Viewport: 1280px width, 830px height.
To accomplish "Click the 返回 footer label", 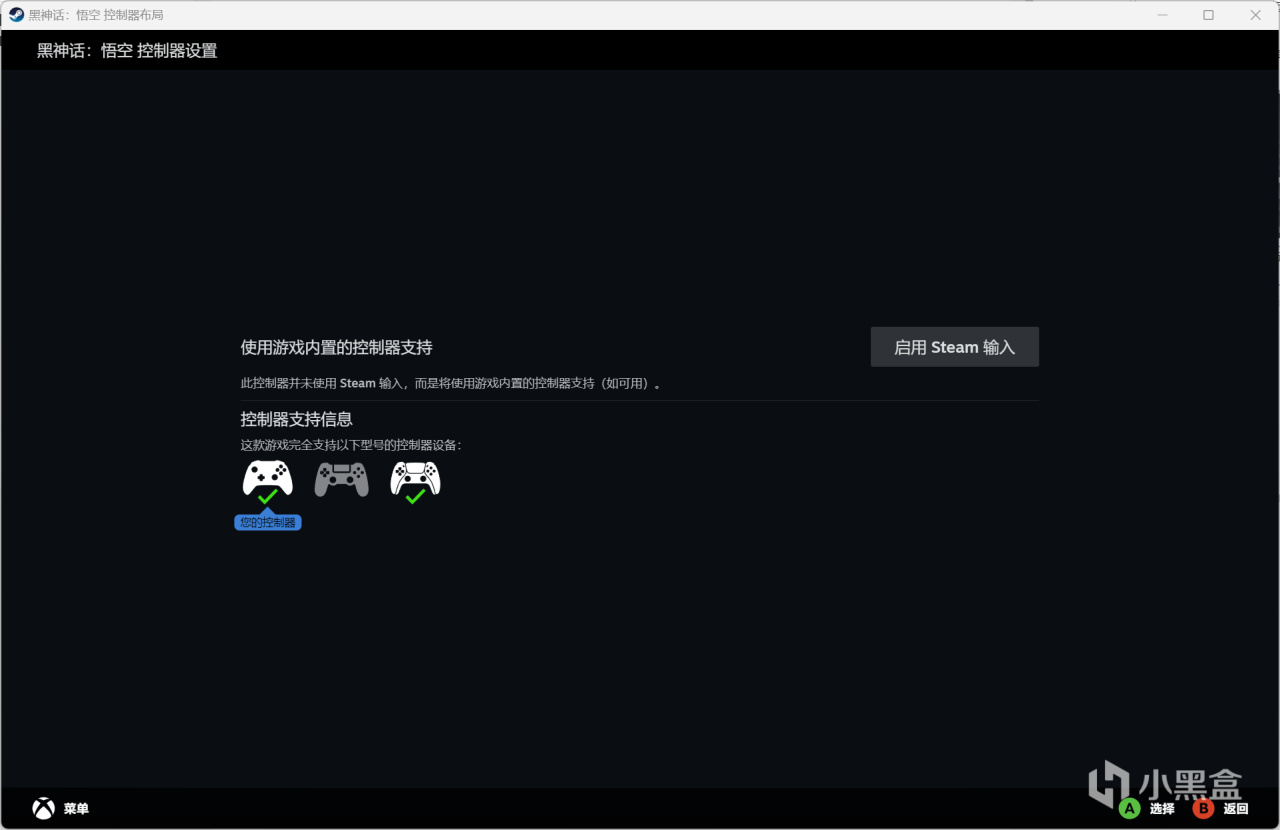I will (x=1236, y=808).
